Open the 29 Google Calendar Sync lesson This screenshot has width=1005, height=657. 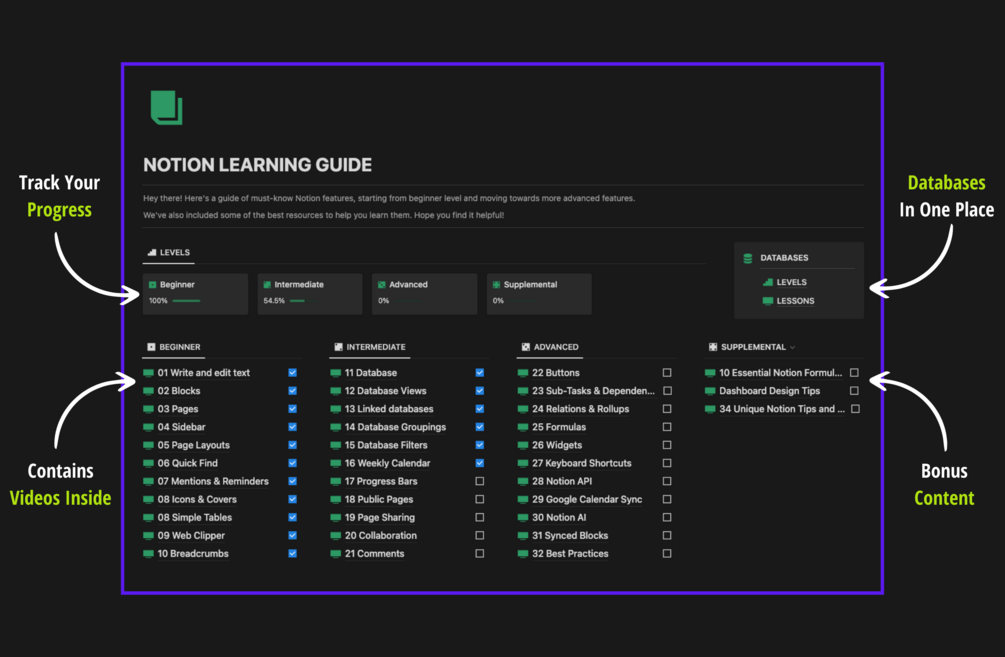click(x=586, y=499)
